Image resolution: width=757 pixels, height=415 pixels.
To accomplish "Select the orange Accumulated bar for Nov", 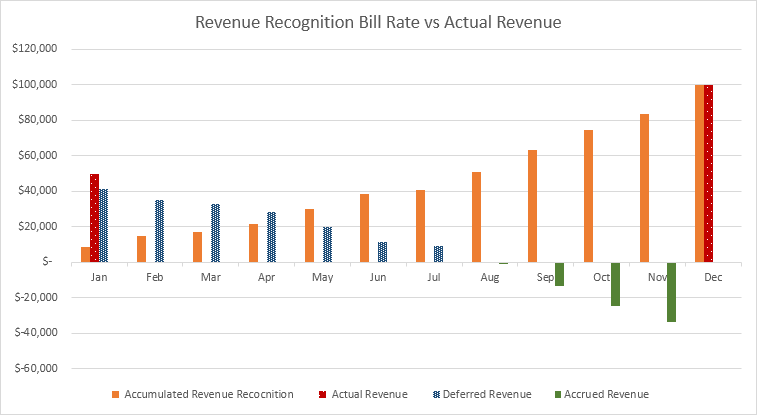I will click(x=644, y=188).
